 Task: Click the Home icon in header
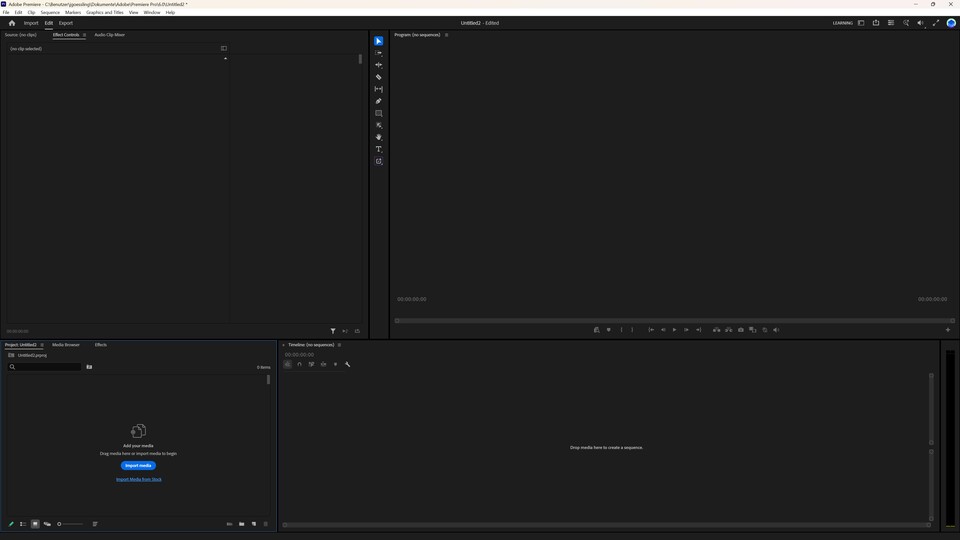[12, 23]
